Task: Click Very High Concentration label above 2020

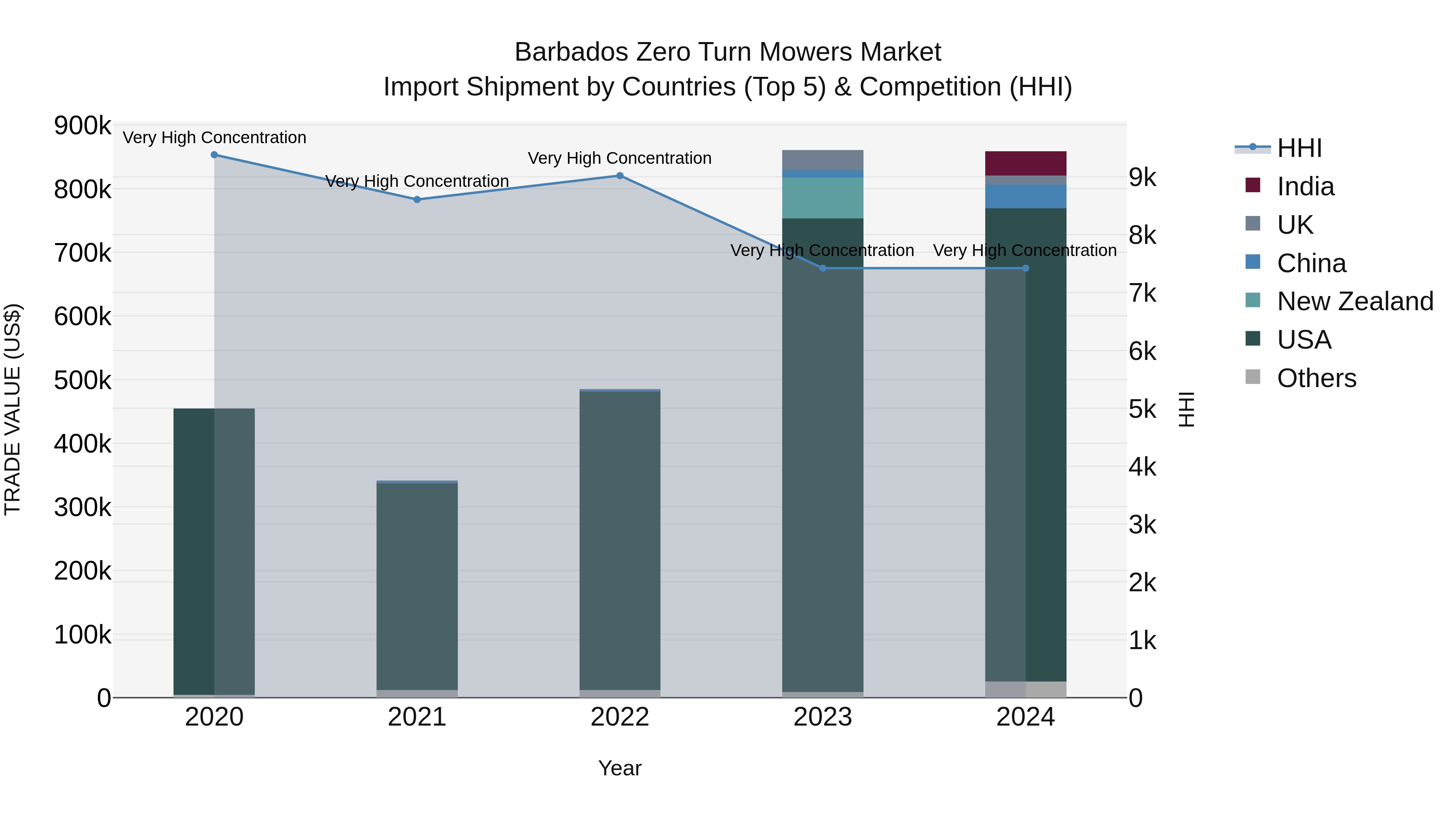Action: [x=214, y=138]
